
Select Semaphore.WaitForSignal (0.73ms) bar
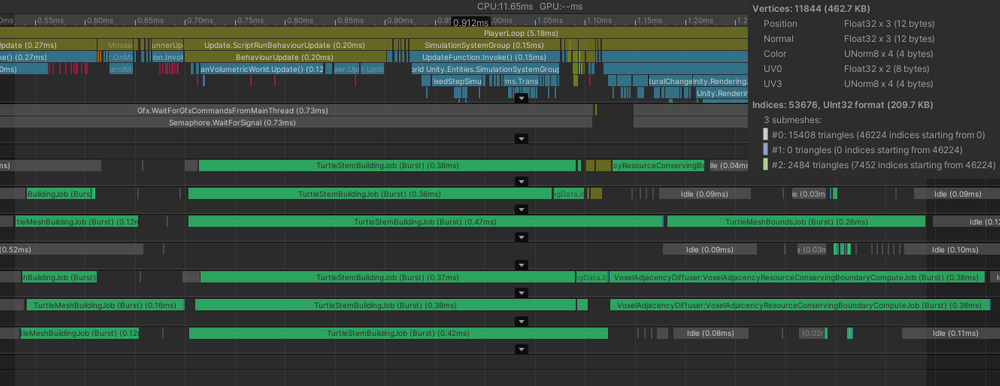[296, 122]
